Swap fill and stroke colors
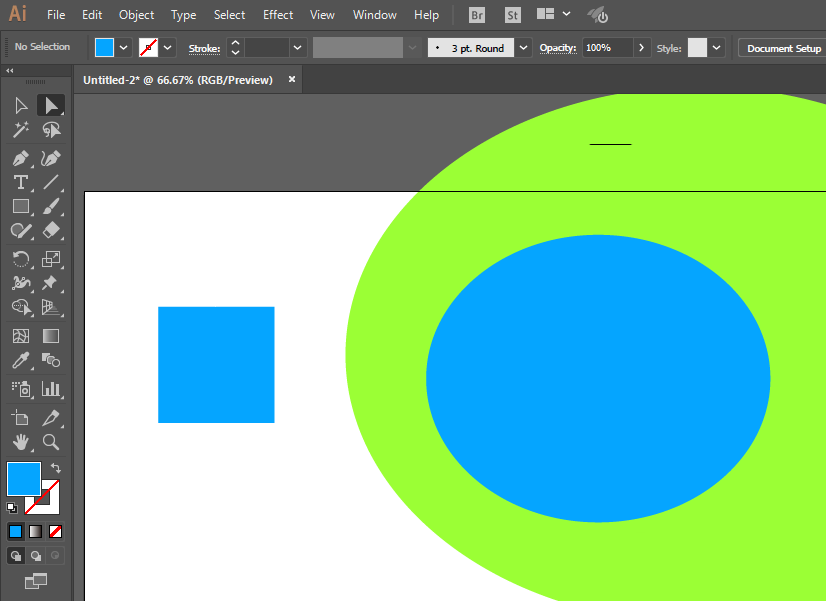Image resolution: width=826 pixels, height=601 pixels. click(55, 468)
